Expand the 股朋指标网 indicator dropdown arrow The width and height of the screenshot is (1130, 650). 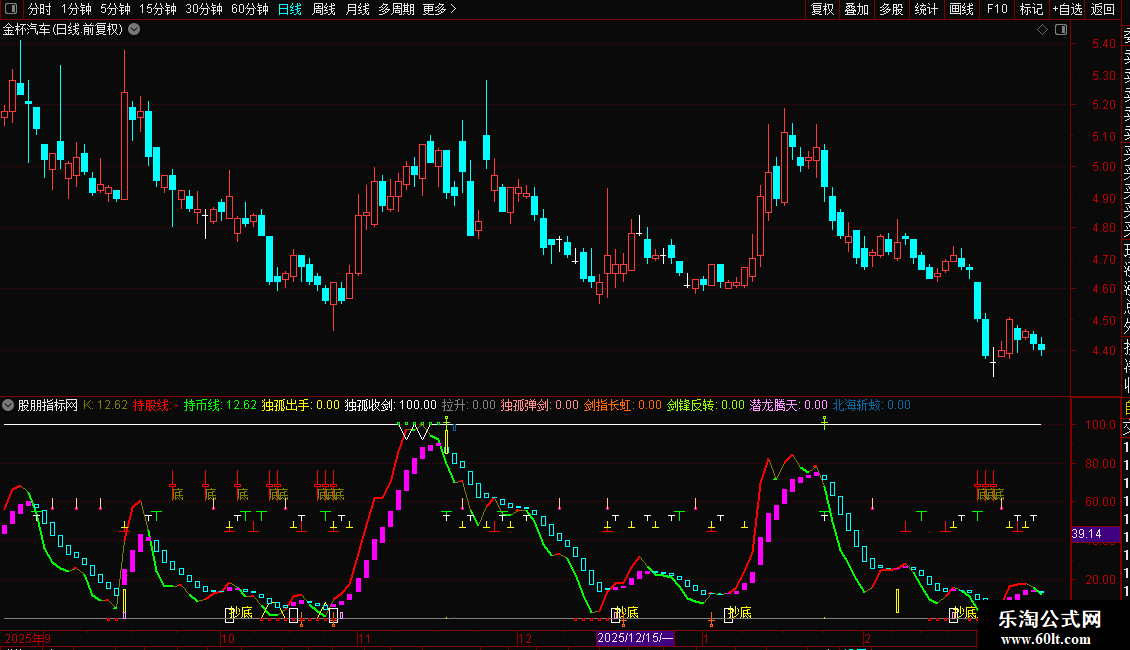click(9, 405)
